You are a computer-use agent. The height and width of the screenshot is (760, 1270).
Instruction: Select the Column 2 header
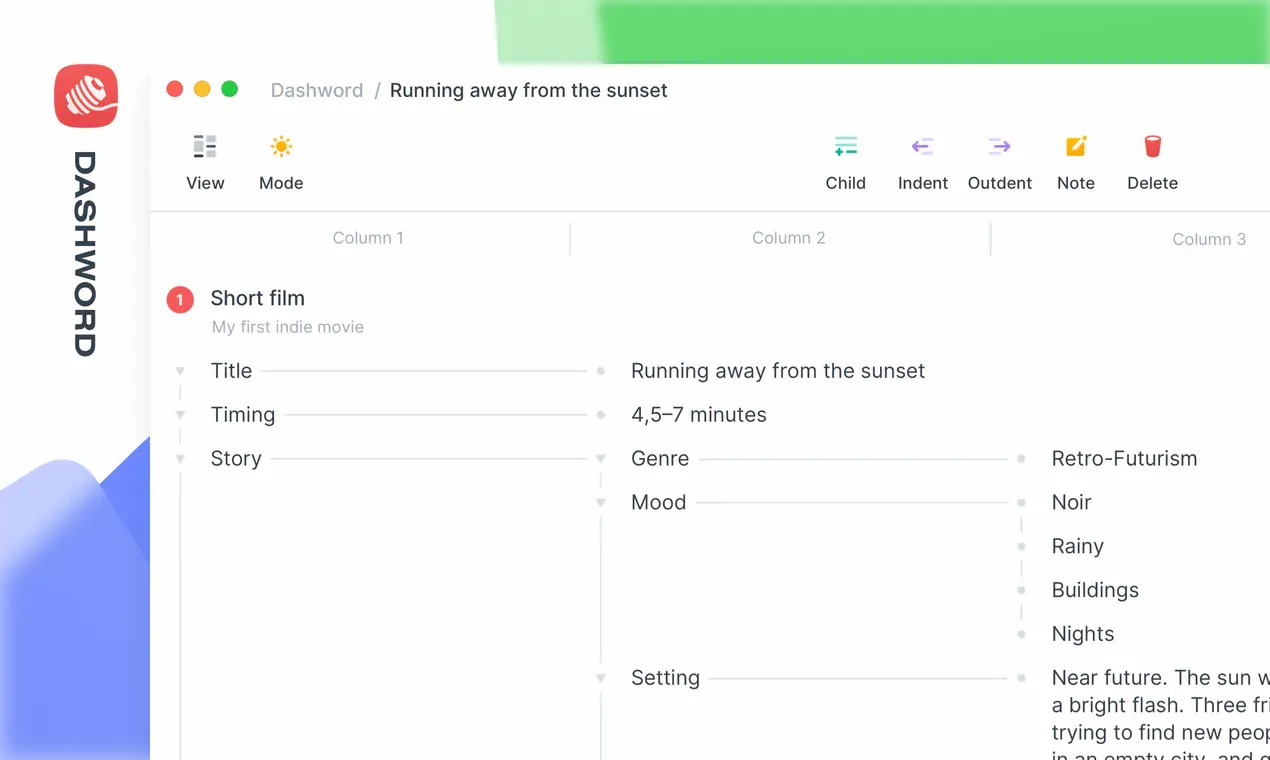tap(789, 238)
